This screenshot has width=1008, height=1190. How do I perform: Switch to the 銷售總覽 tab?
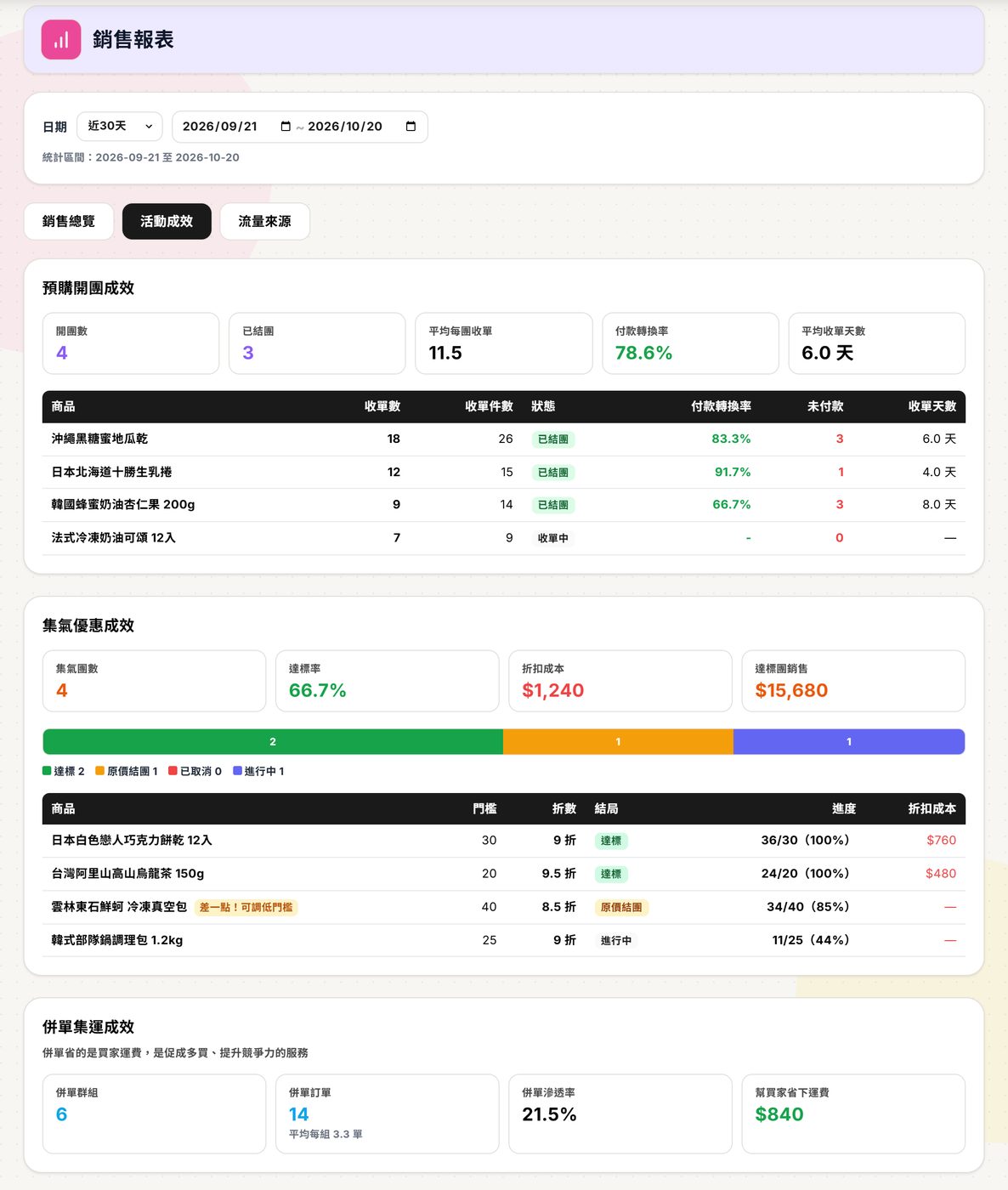pyautogui.click(x=69, y=221)
